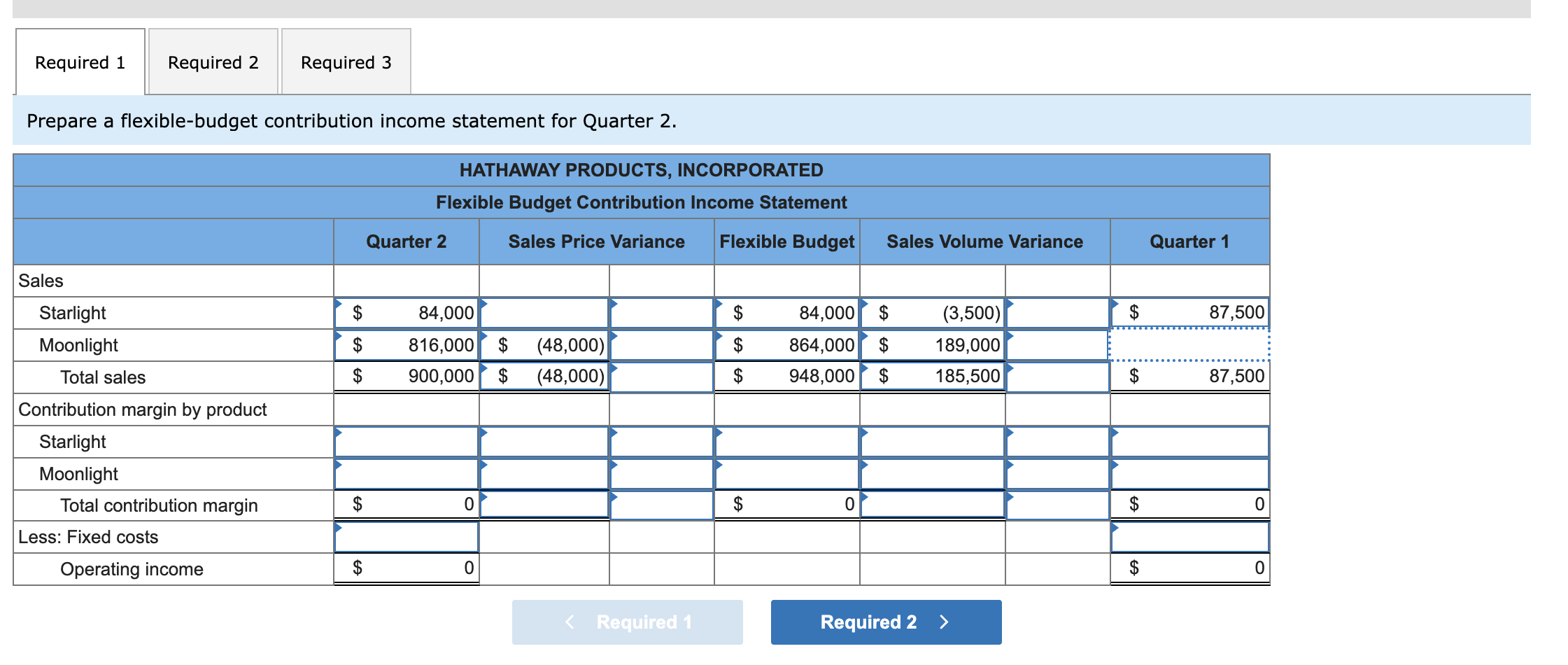Switch to the Required 1 tab
This screenshot has height=665, width=1568.
pos(80,62)
